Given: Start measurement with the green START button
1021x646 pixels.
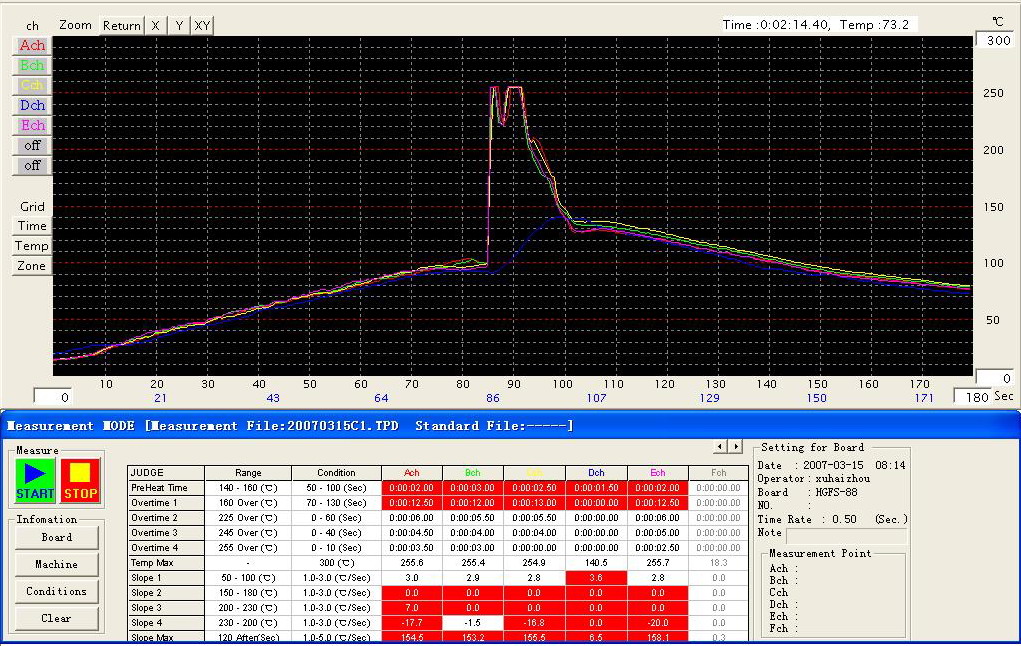Looking at the screenshot, I should tap(35, 480).
